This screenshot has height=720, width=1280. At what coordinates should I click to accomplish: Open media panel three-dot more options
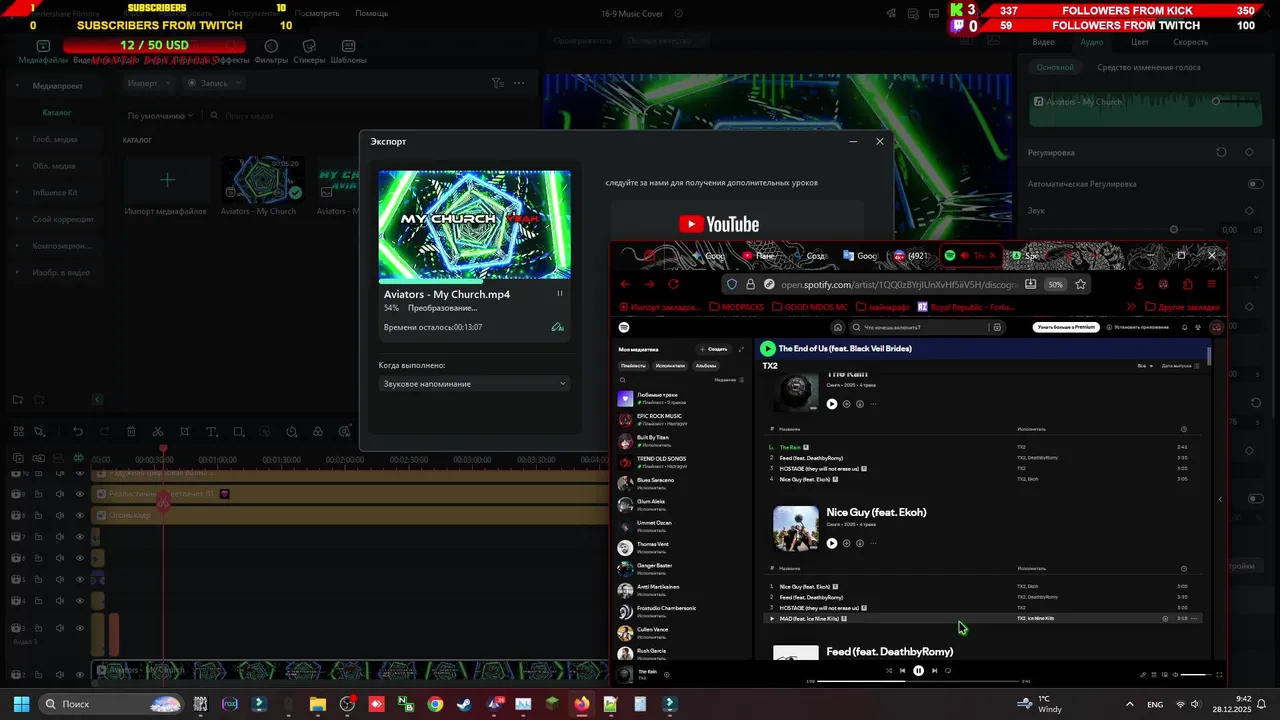519,84
